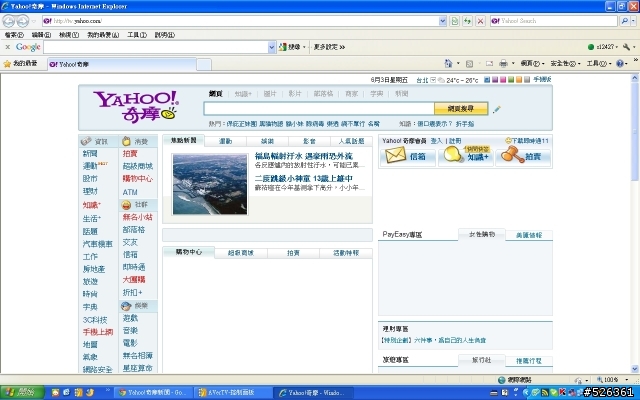640x400 pixels.
Task: Click the Home icon in the command bar
Action: (448, 63)
